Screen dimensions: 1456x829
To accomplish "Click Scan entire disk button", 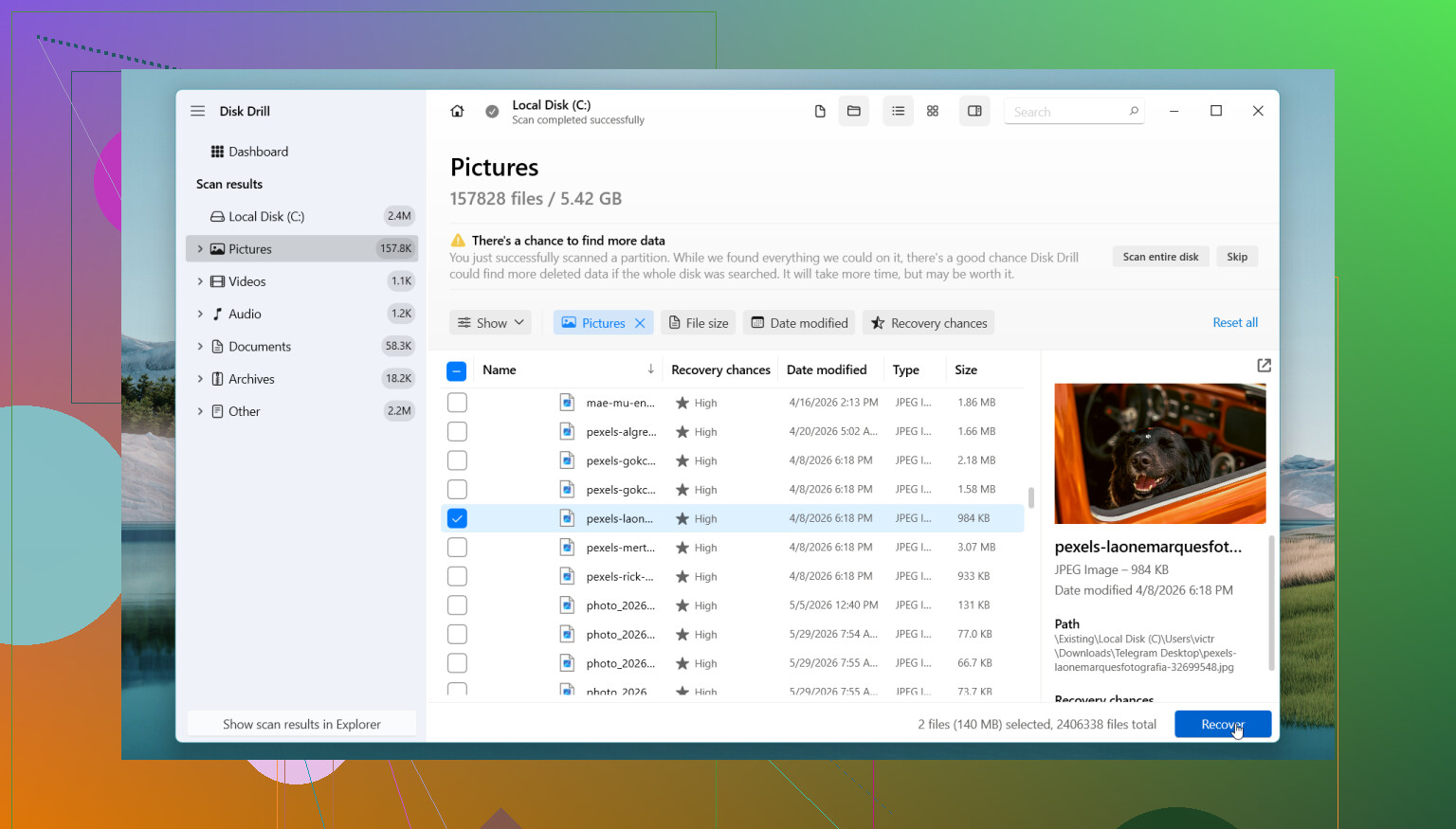I will point(1160,257).
